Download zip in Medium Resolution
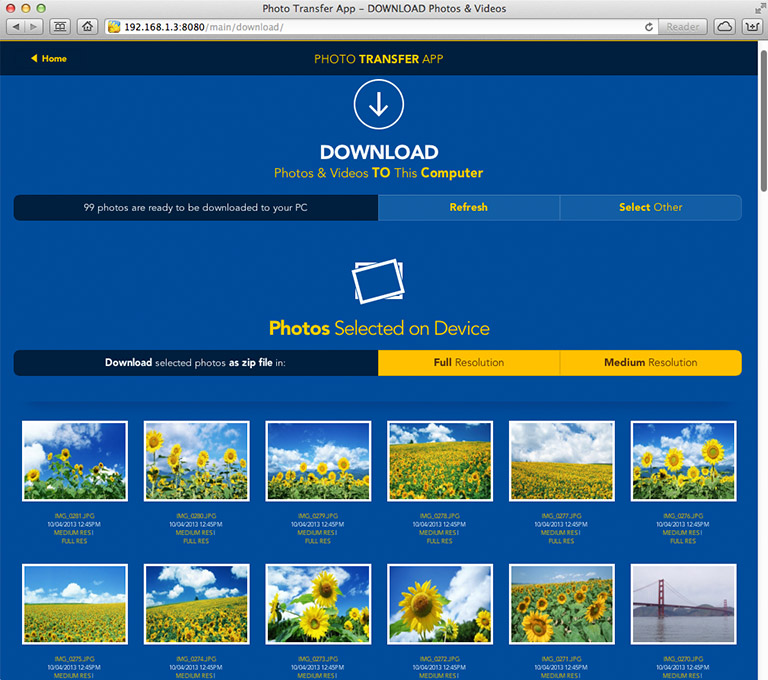 650,362
